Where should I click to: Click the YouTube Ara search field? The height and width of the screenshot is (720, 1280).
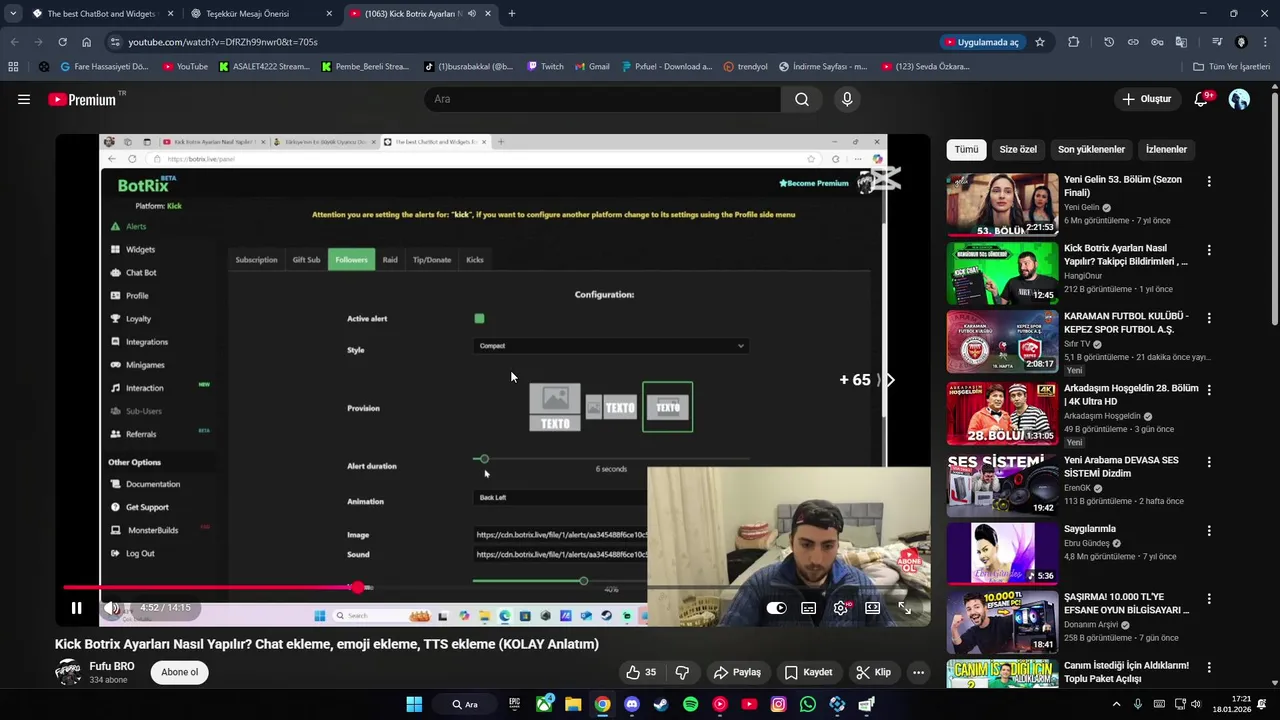[603, 99]
